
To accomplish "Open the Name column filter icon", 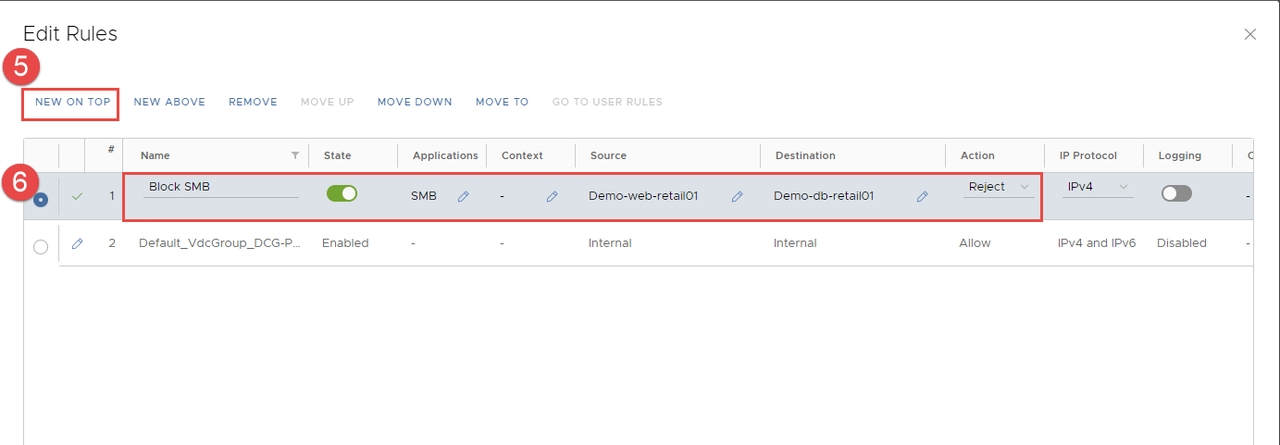I will click(x=295, y=156).
